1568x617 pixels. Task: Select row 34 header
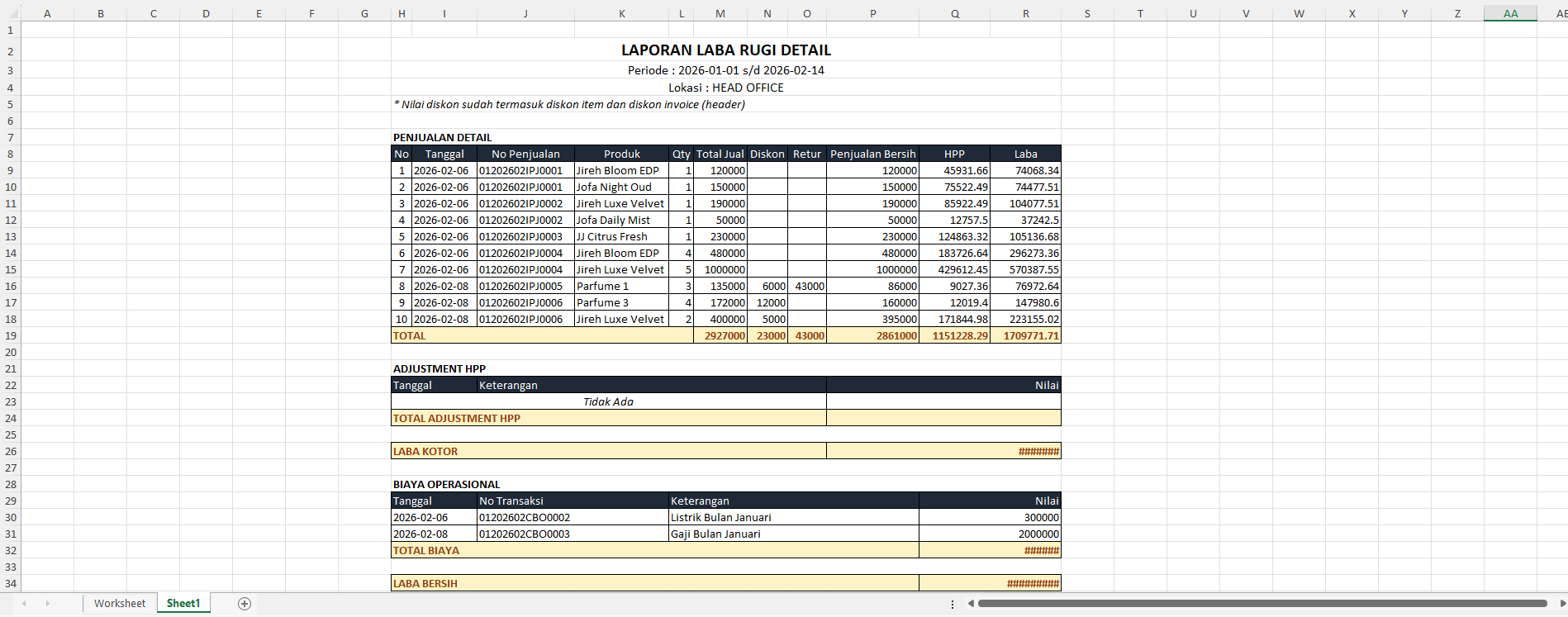pos(11,583)
